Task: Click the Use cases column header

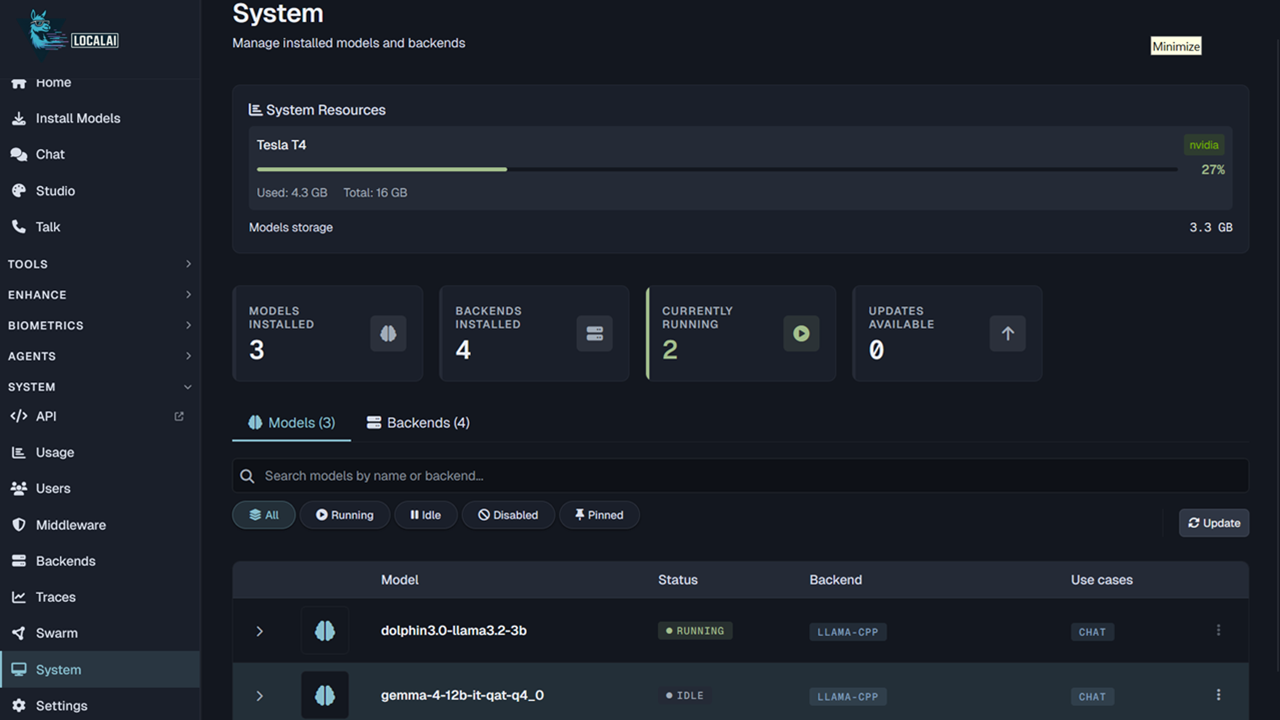Action: coord(1102,580)
